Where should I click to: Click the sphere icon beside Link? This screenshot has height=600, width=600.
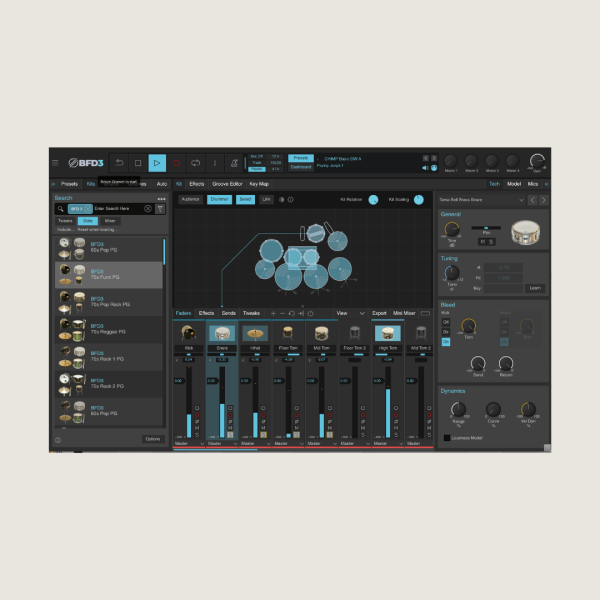[x=282, y=199]
